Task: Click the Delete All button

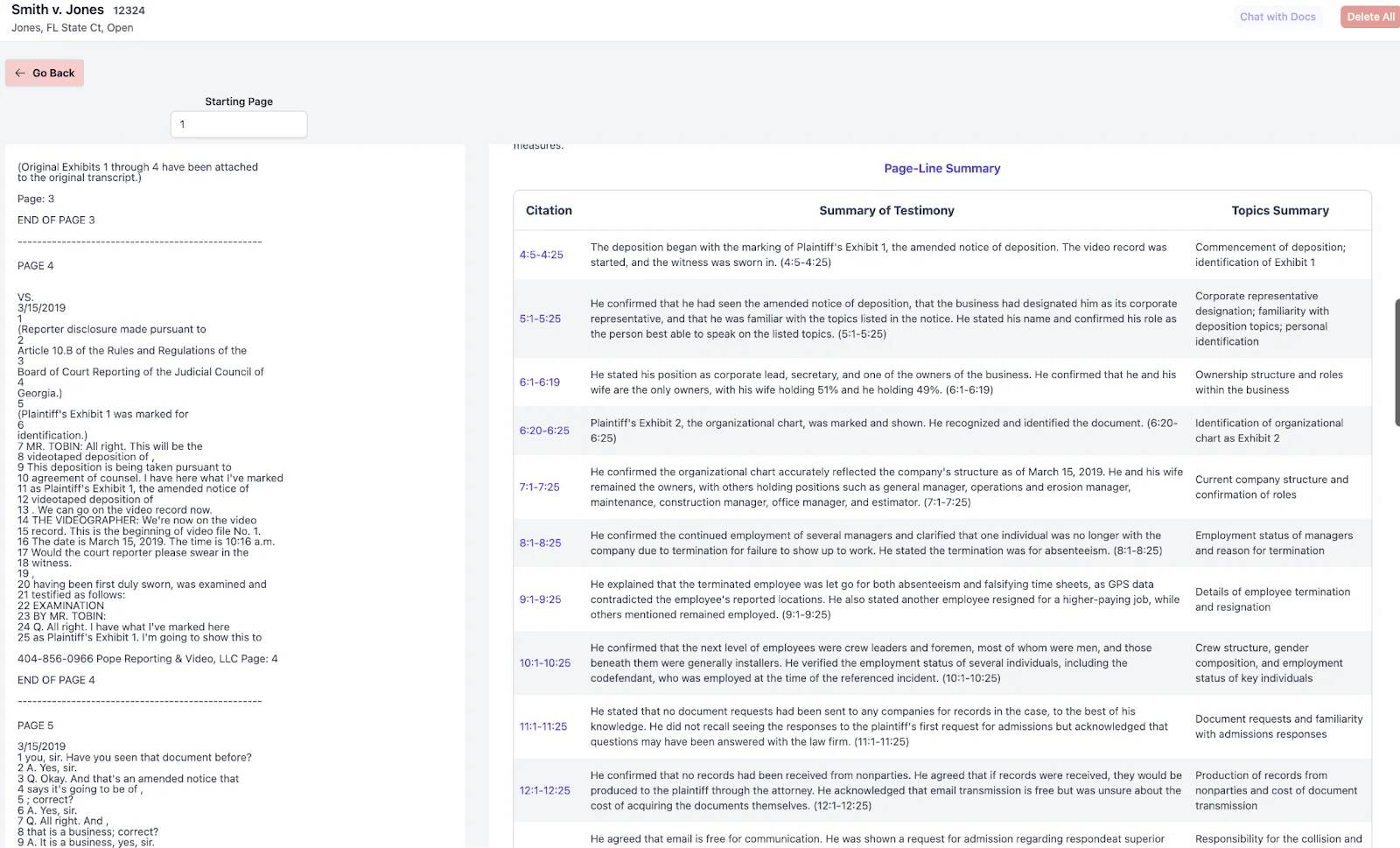Action: [1369, 17]
